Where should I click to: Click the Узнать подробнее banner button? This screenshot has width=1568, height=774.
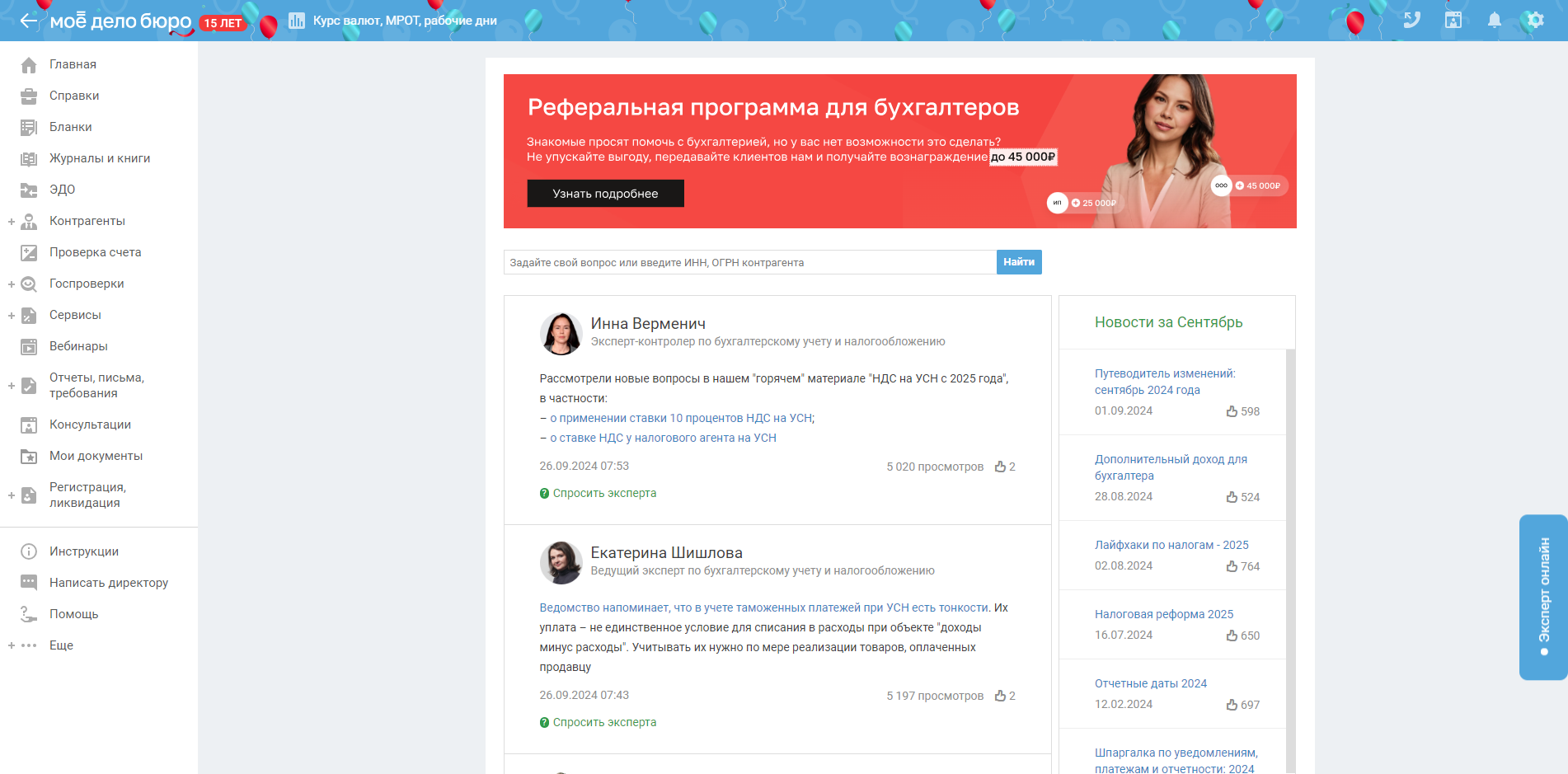(x=605, y=194)
